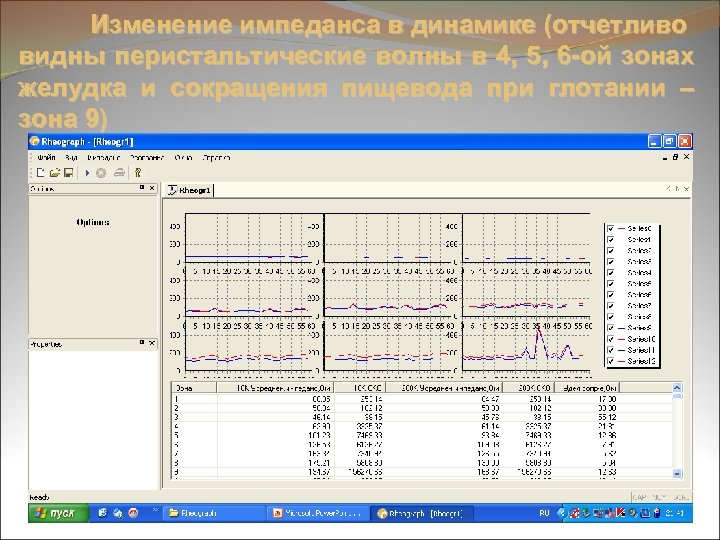Toggle the Series5 checkbox in legend
Image resolution: width=720 pixels, height=540 pixels.
[611, 283]
